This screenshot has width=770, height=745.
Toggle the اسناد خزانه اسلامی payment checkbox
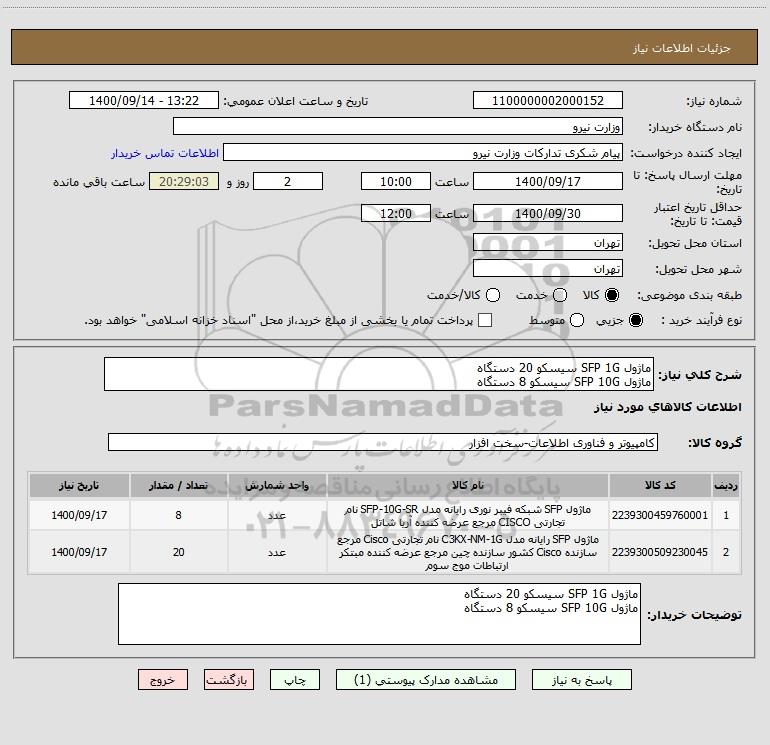(485, 320)
